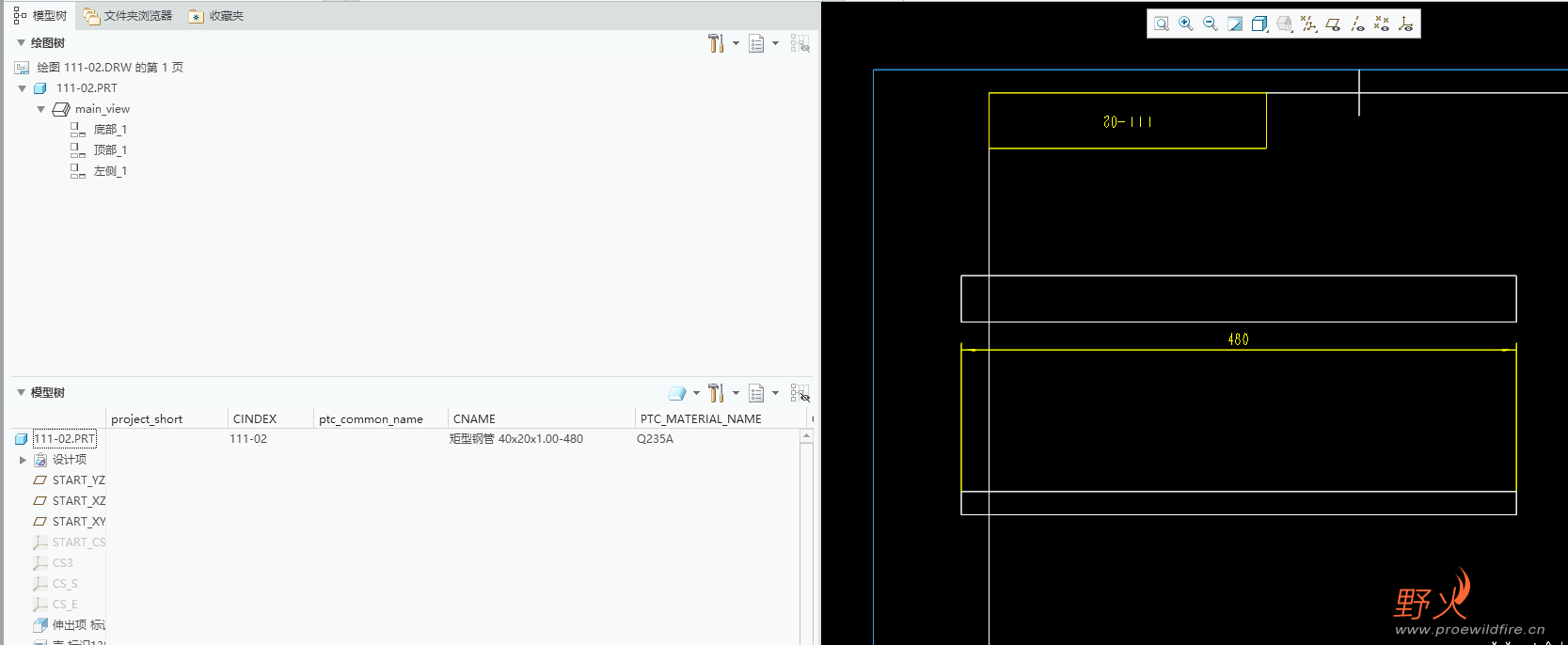Toggle coordinate system display visibility
Viewport: 1568px width, 645px height.
1406,24
